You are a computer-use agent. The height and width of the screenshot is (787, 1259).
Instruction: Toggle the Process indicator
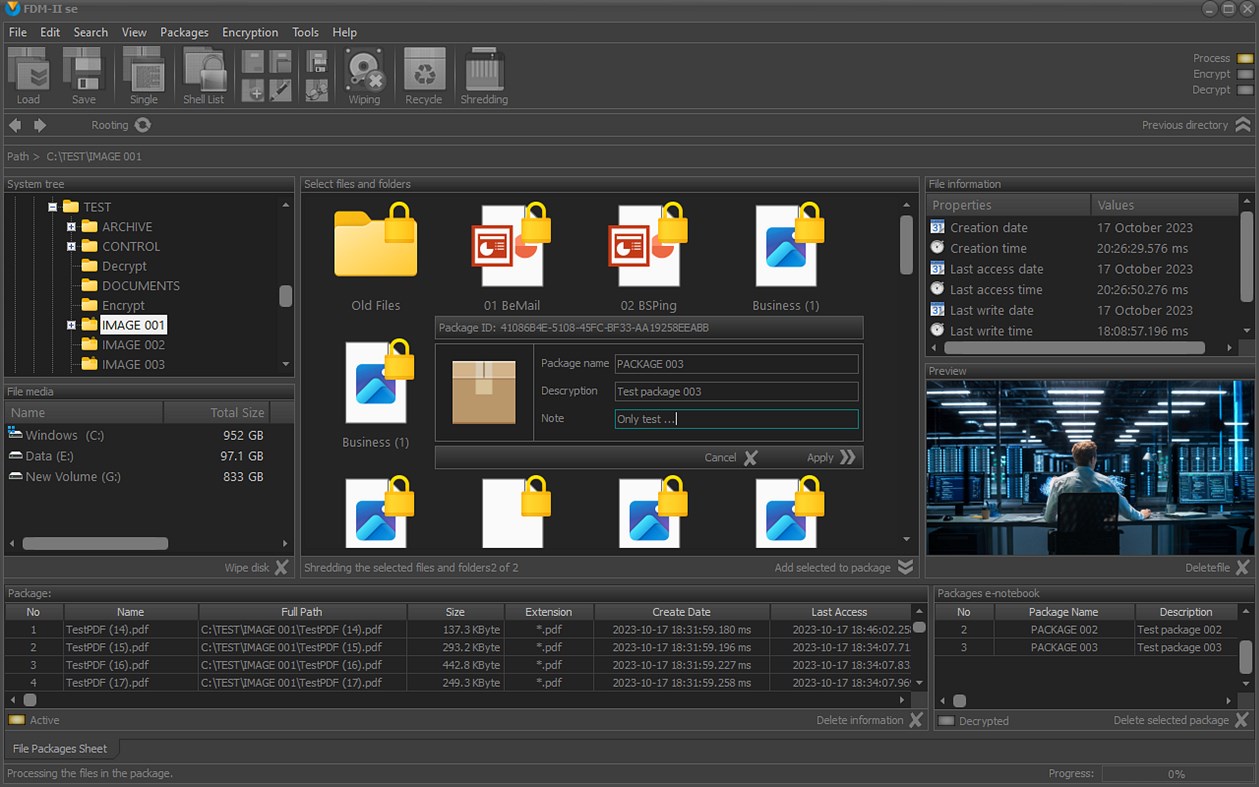pos(1245,58)
